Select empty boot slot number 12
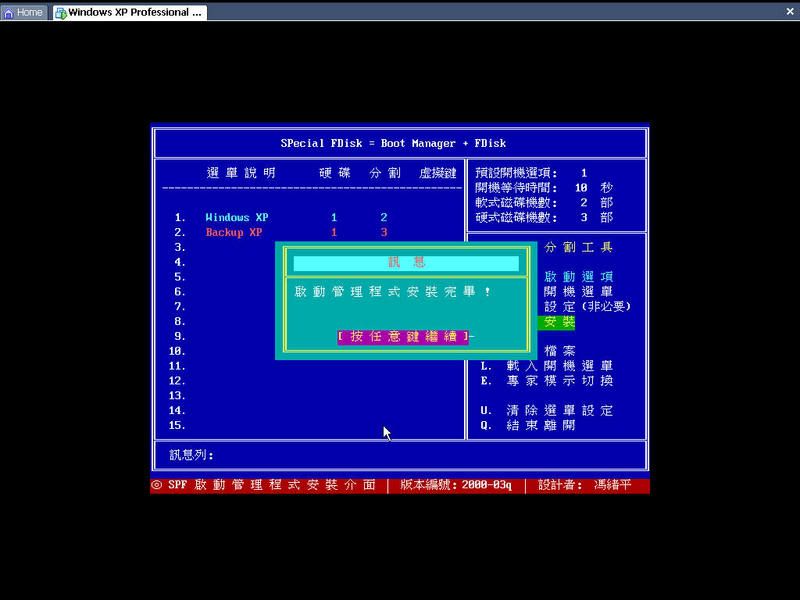Screen dimensions: 800x600 tap(177, 381)
